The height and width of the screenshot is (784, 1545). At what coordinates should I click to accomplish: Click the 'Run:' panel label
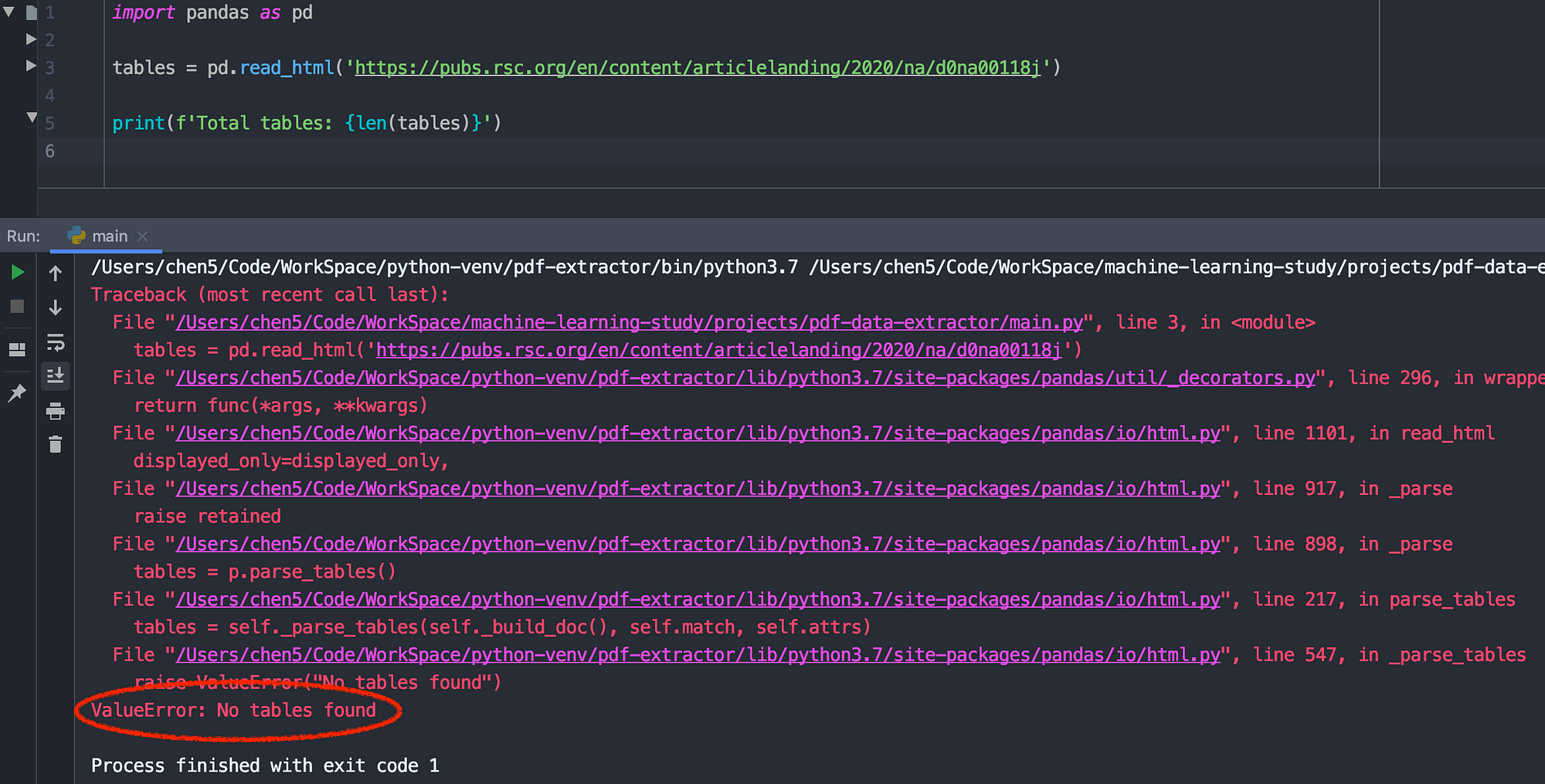[x=23, y=236]
